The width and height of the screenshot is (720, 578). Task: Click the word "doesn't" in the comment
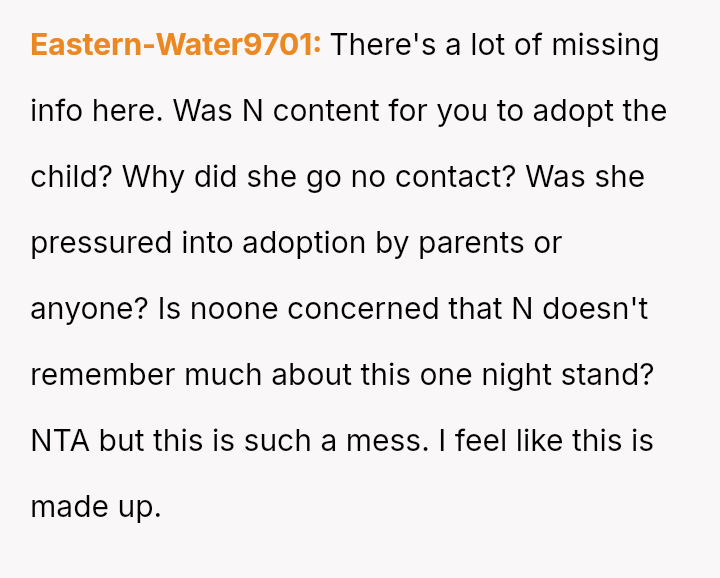595,309
